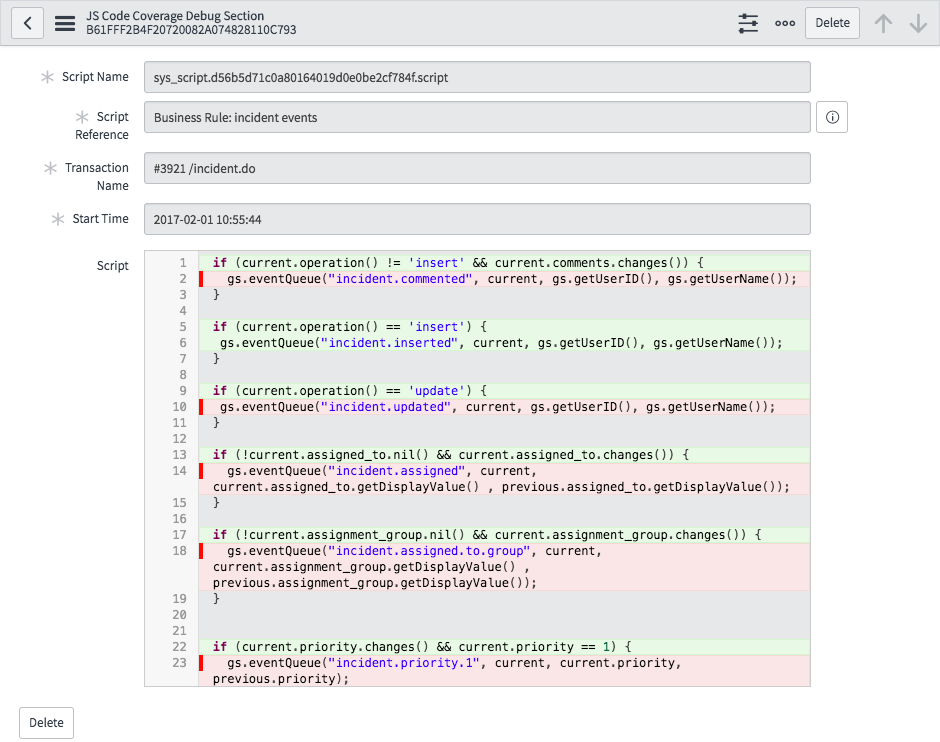Click line "if (current.priority.changes() && current.priority == 1)"

tap(504, 647)
